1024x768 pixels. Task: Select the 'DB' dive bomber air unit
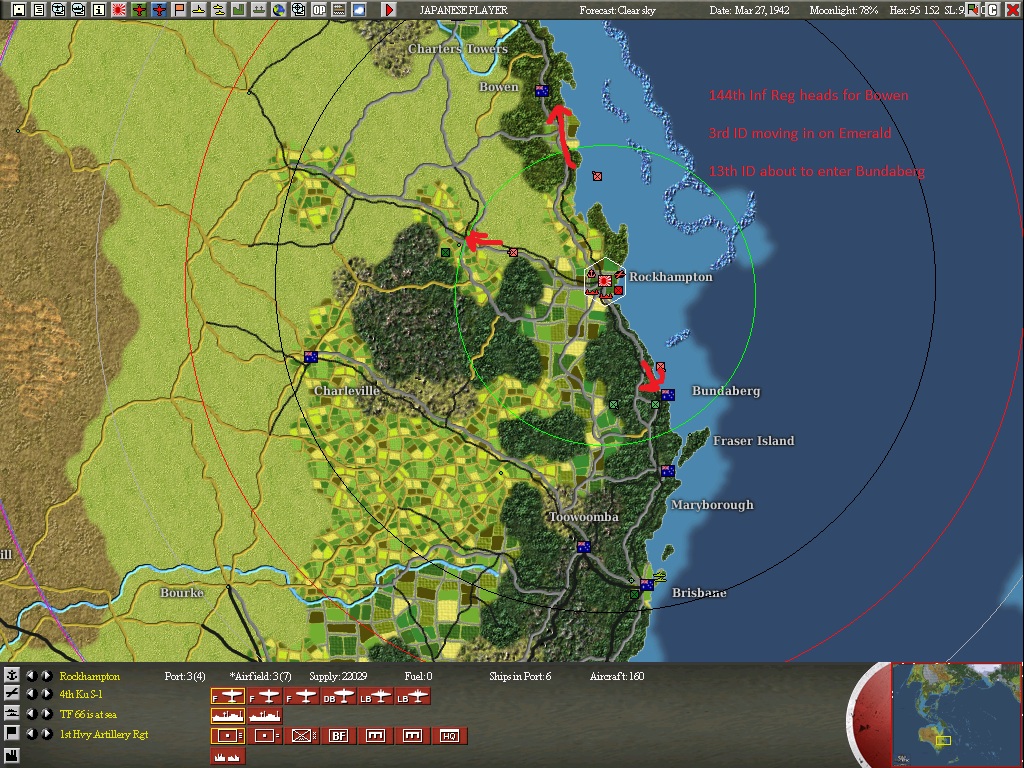click(x=339, y=697)
